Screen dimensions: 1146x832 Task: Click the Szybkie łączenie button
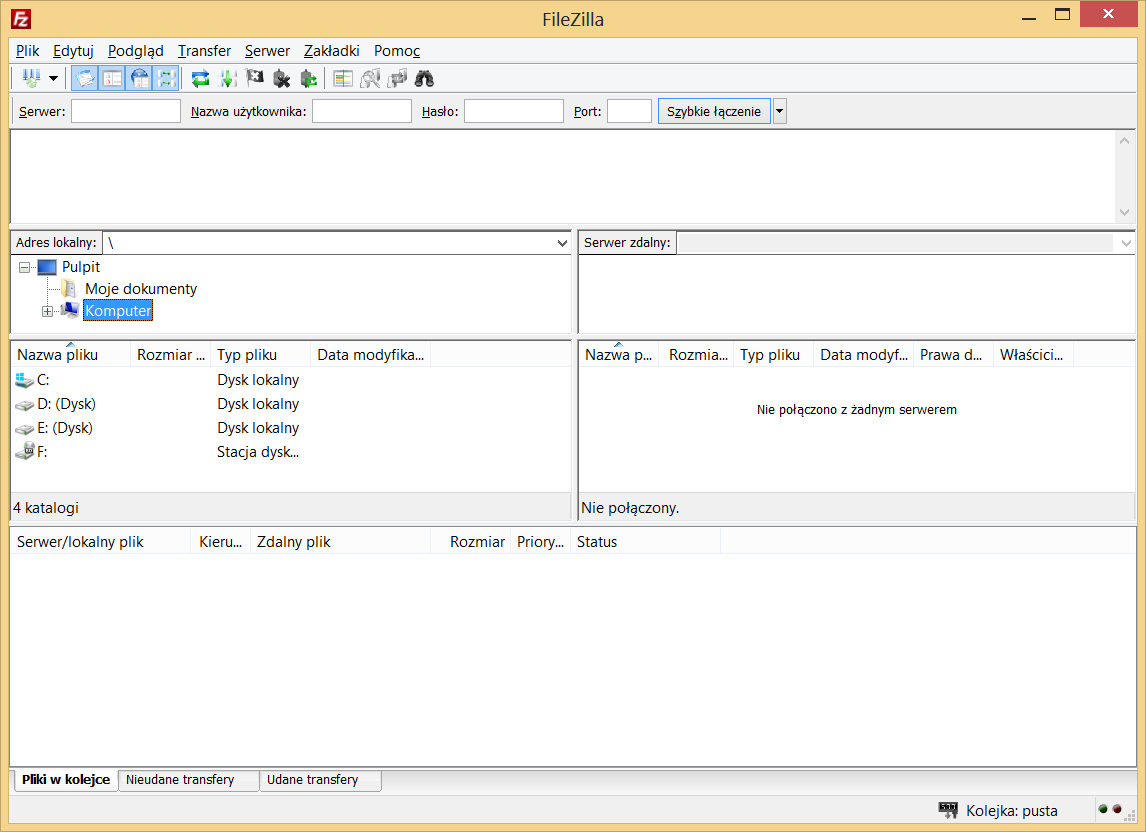pyautogui.click(x=714, y=111)
